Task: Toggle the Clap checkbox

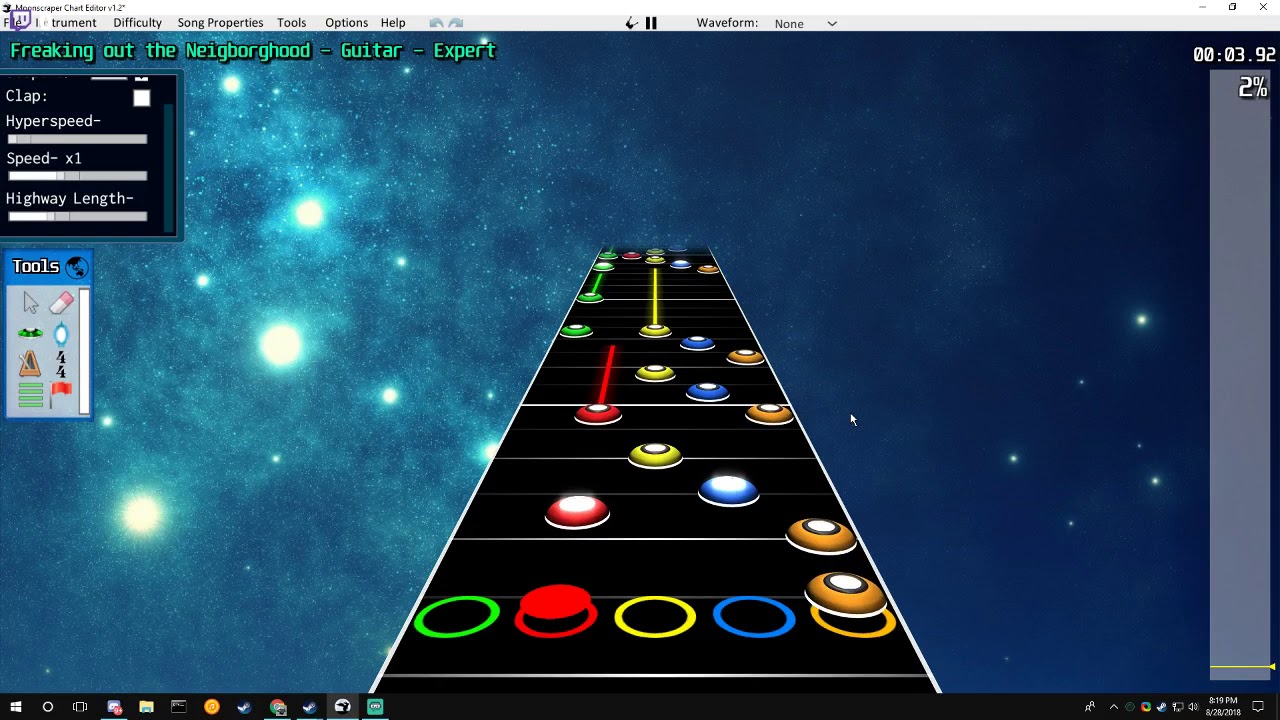Action: click(x=141, y=98)
